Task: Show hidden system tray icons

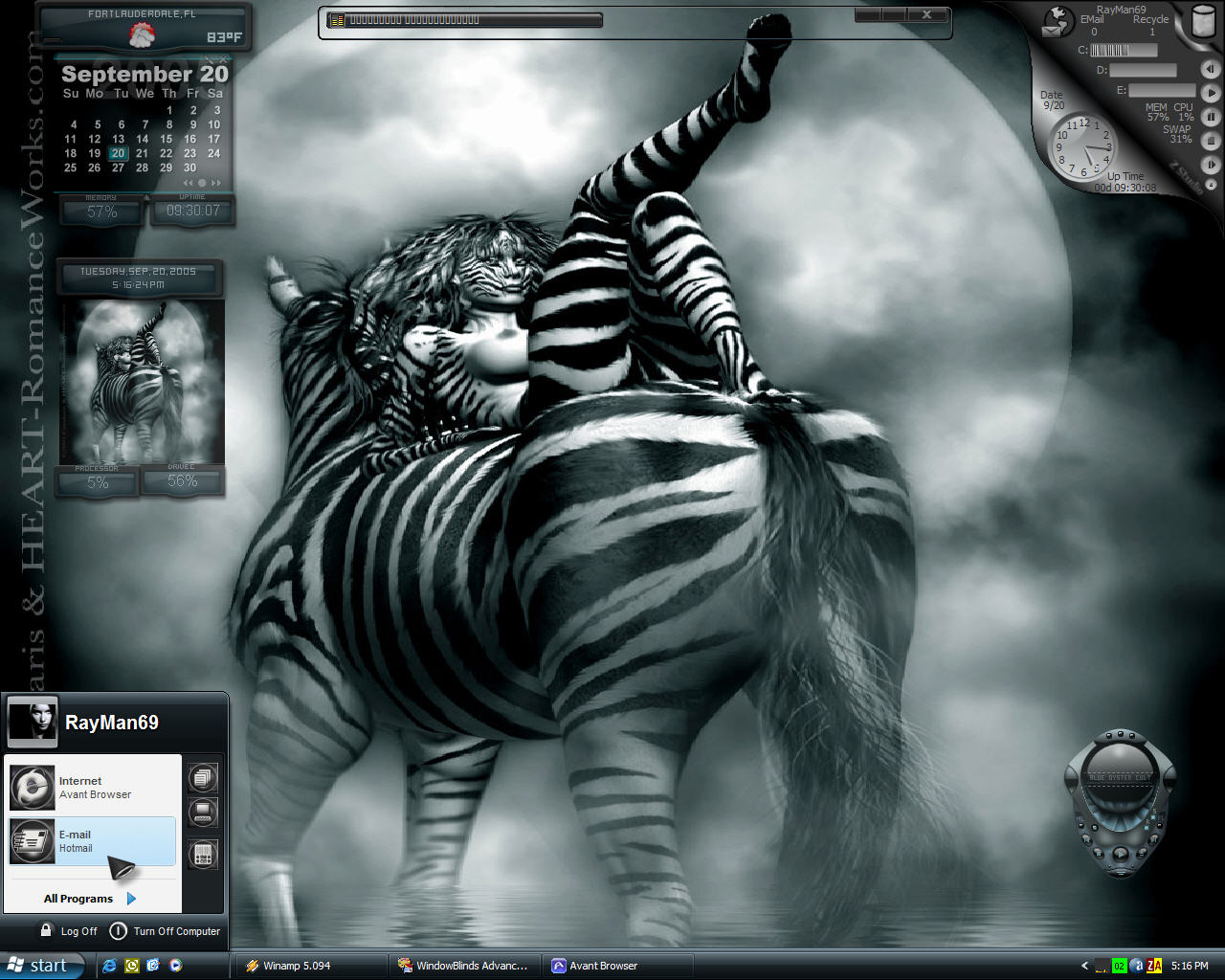Action: pos(1084,966)
